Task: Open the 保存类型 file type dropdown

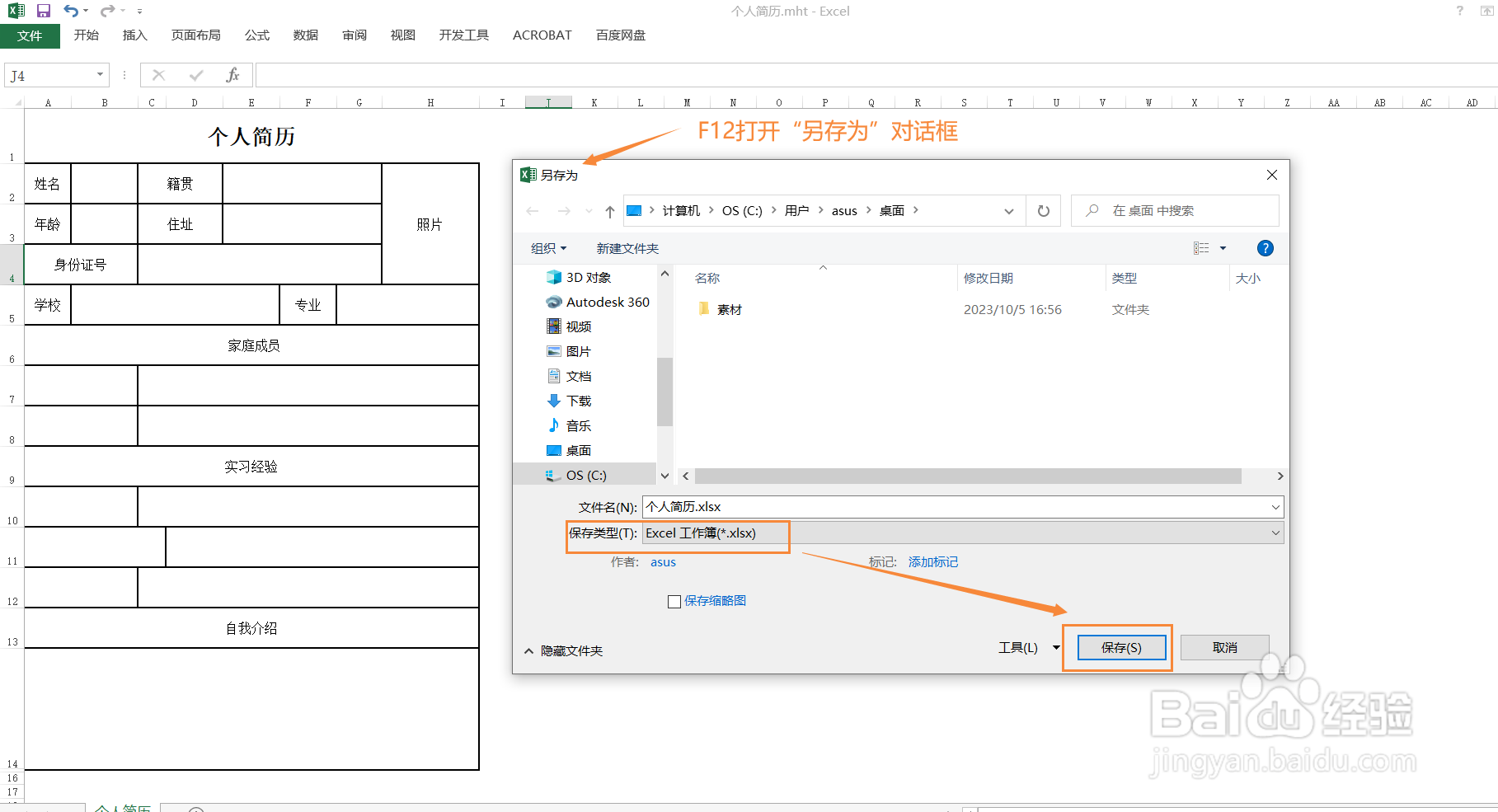Action: point(1275,533)
